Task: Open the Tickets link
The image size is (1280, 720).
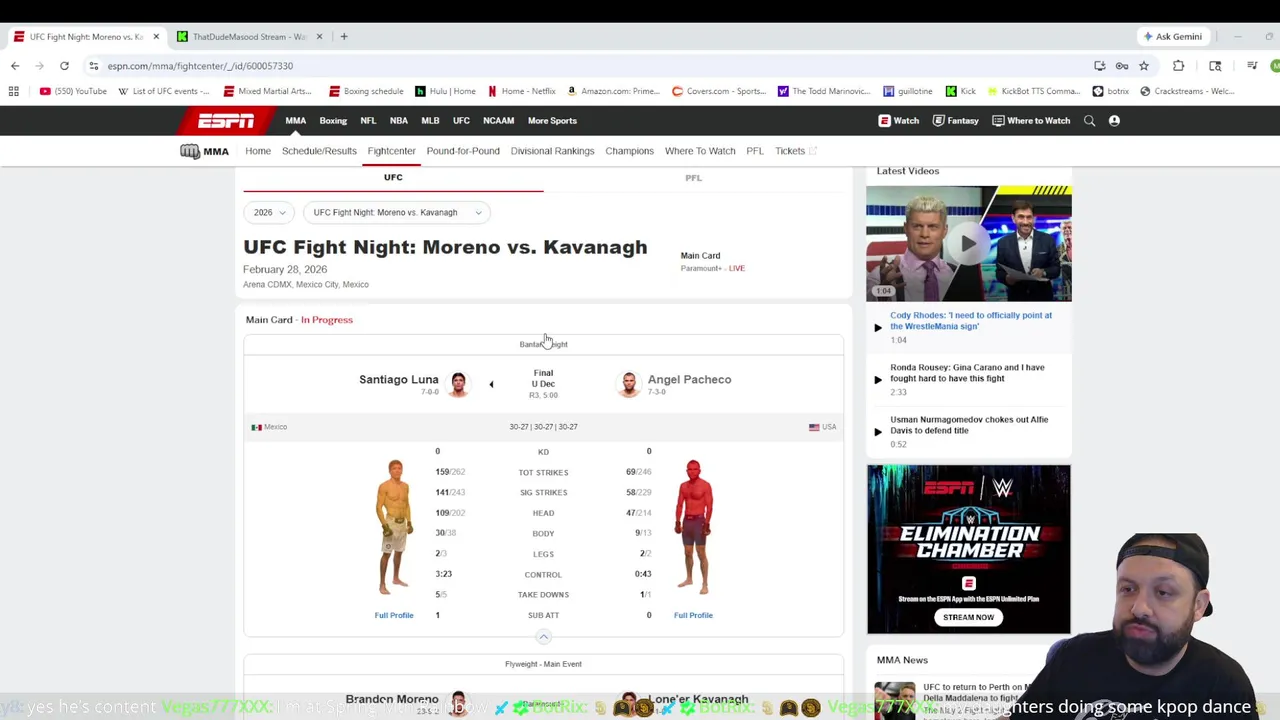Action: tap(796, 151)
